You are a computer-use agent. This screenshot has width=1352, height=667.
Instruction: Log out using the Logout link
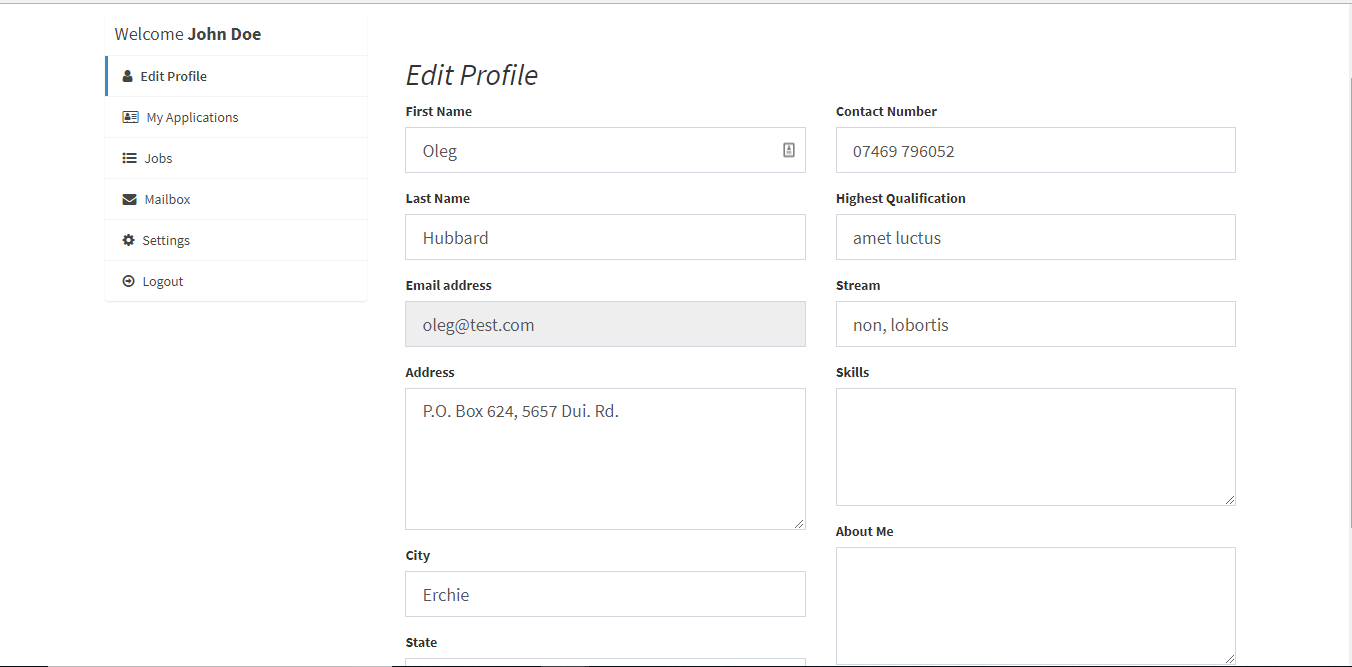click(x=162, y=281)
